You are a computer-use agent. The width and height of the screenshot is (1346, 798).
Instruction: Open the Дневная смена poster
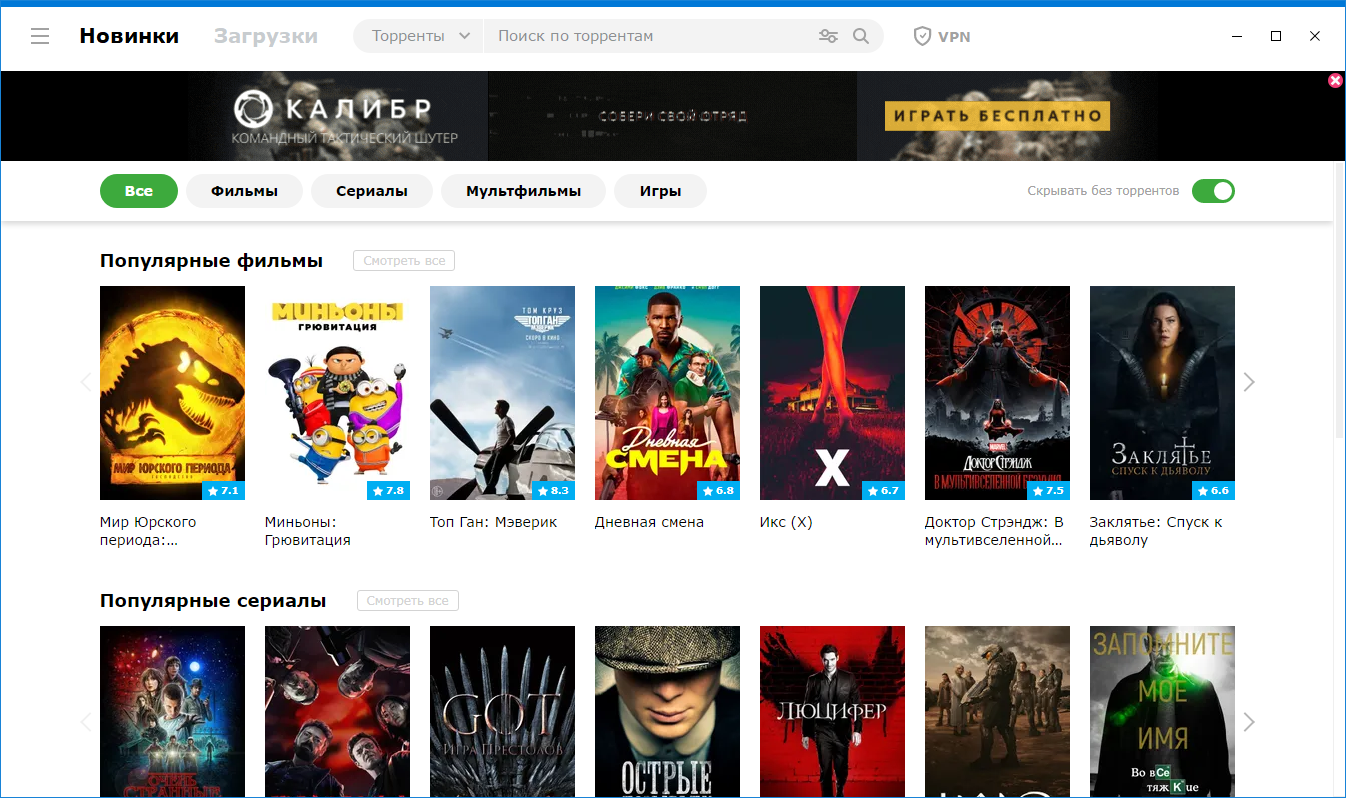[x=667, y=393]
